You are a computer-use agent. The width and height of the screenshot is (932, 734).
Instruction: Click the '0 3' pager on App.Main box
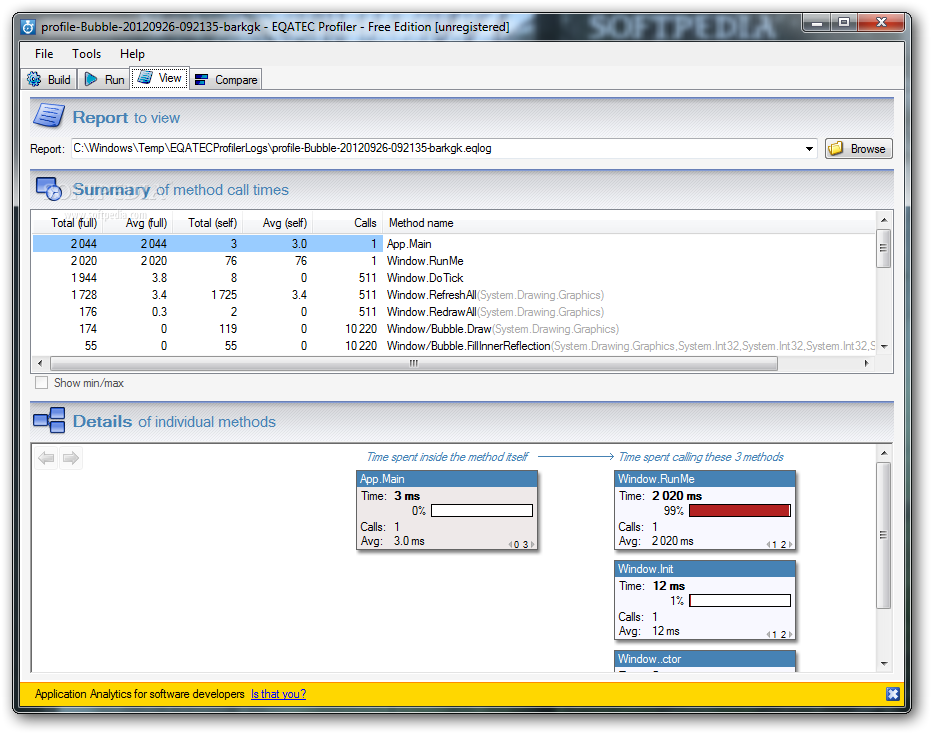click(x=522, y=544)
